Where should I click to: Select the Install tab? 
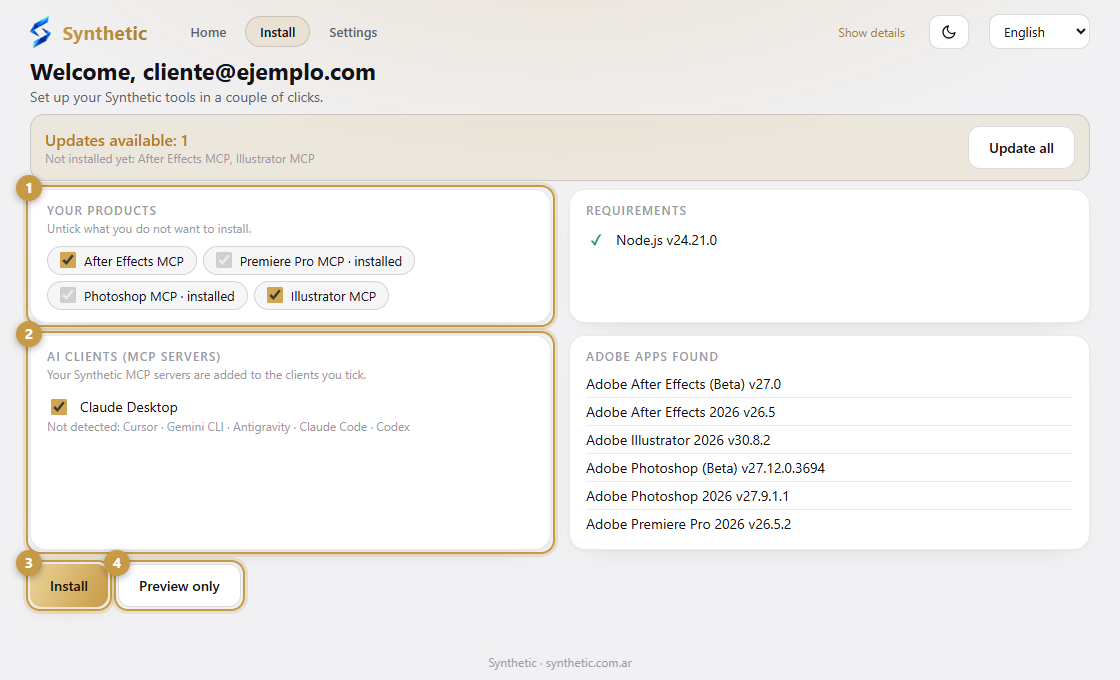[277, 32]
